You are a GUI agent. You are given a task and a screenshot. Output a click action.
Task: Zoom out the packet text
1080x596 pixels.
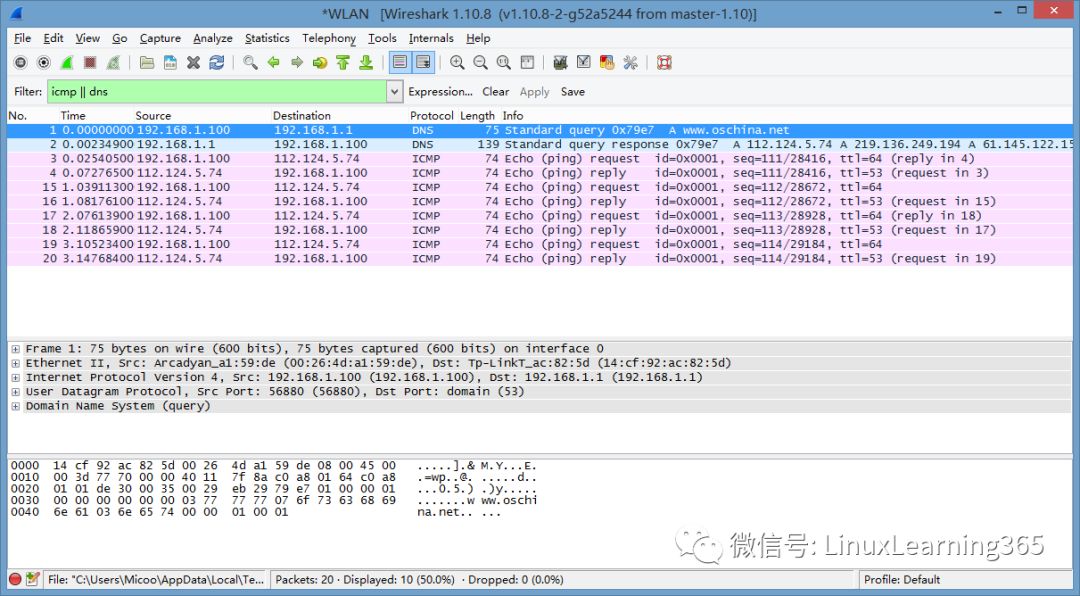[480, 63]
